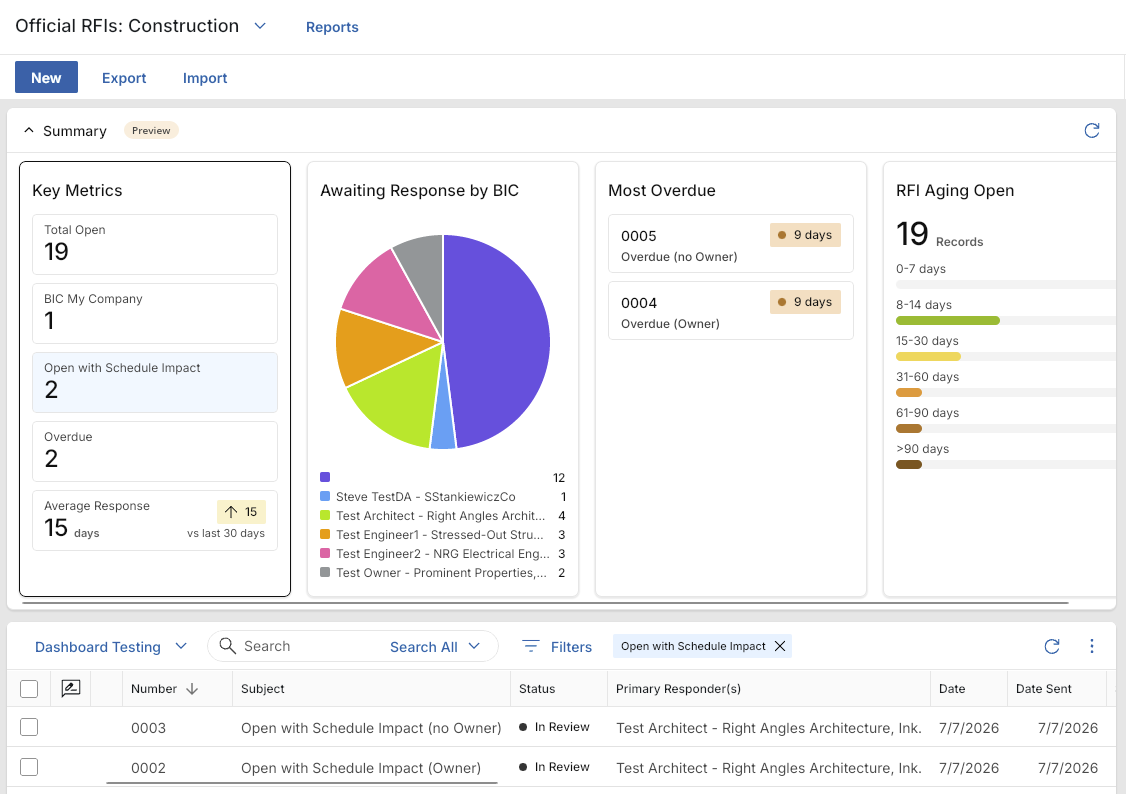Click the Import link
Image resolution: width=1126 pixels, height=794 pixels.
(x=205, y=78)
